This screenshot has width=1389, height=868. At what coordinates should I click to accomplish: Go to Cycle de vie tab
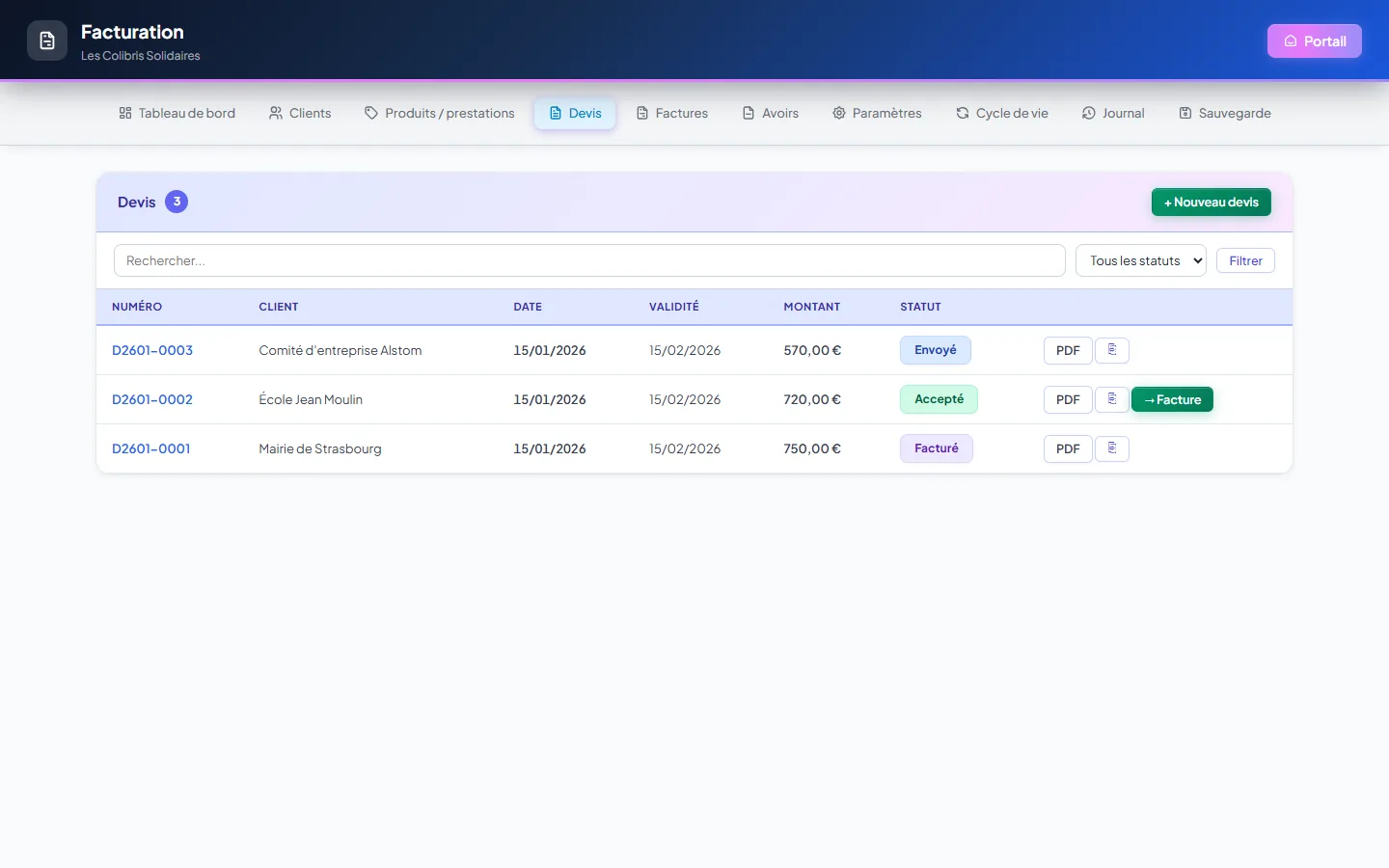1002,113
